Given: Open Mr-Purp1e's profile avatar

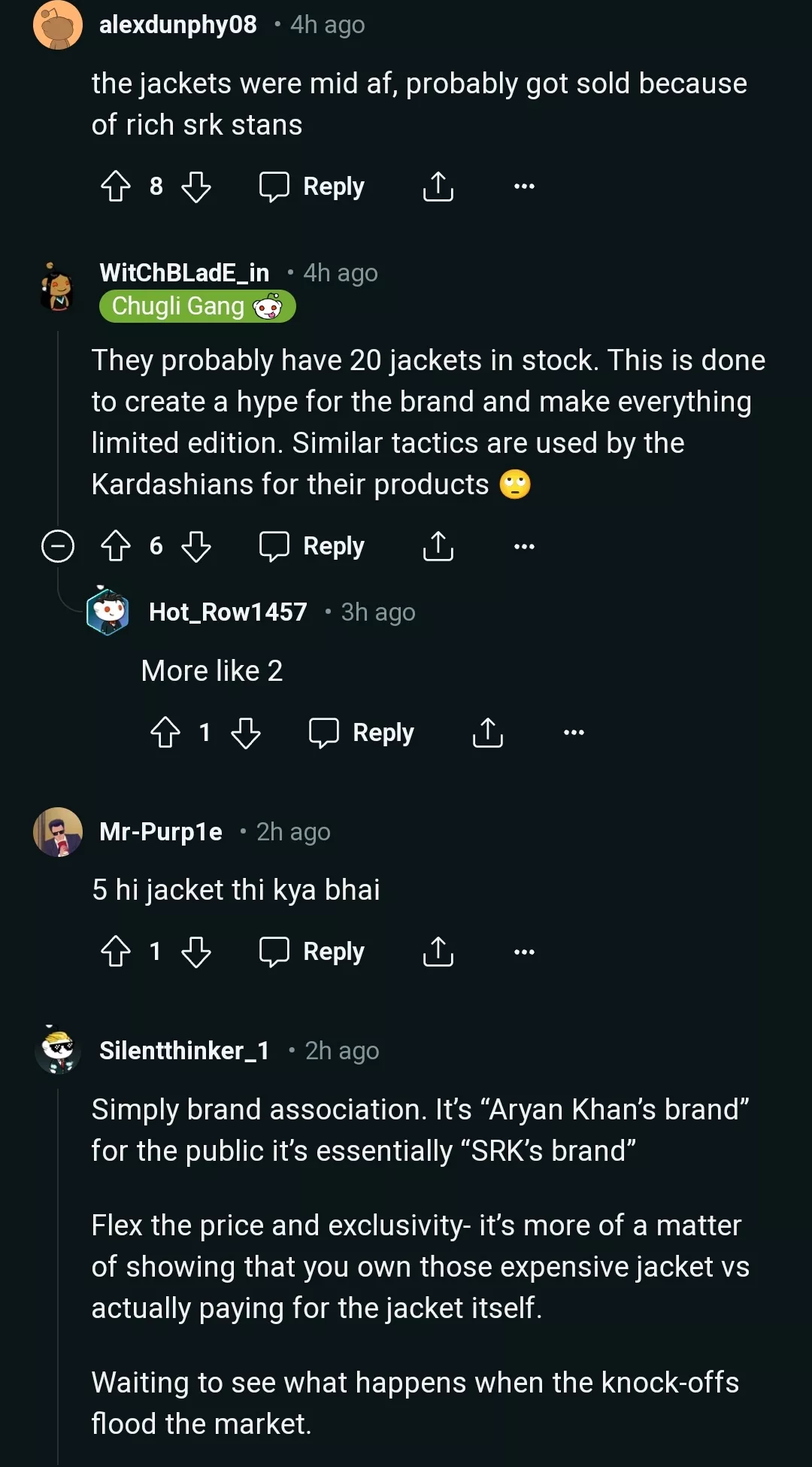Looking at the screenshot, I should point(58,832).
